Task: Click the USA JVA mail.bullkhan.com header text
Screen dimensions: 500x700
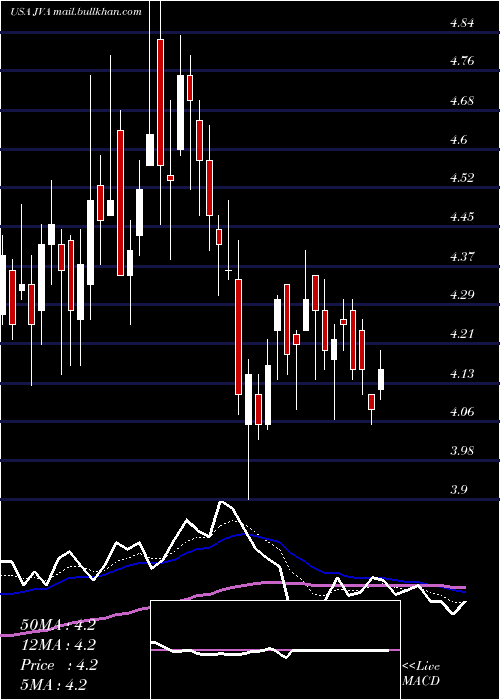Action: [76, 12]
